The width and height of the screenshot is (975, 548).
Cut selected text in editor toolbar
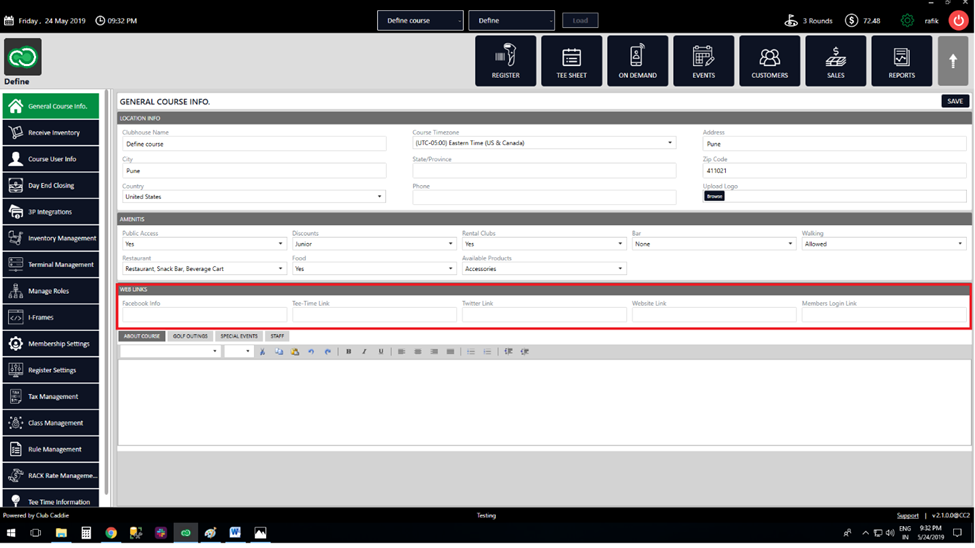[x=262, y=351]
